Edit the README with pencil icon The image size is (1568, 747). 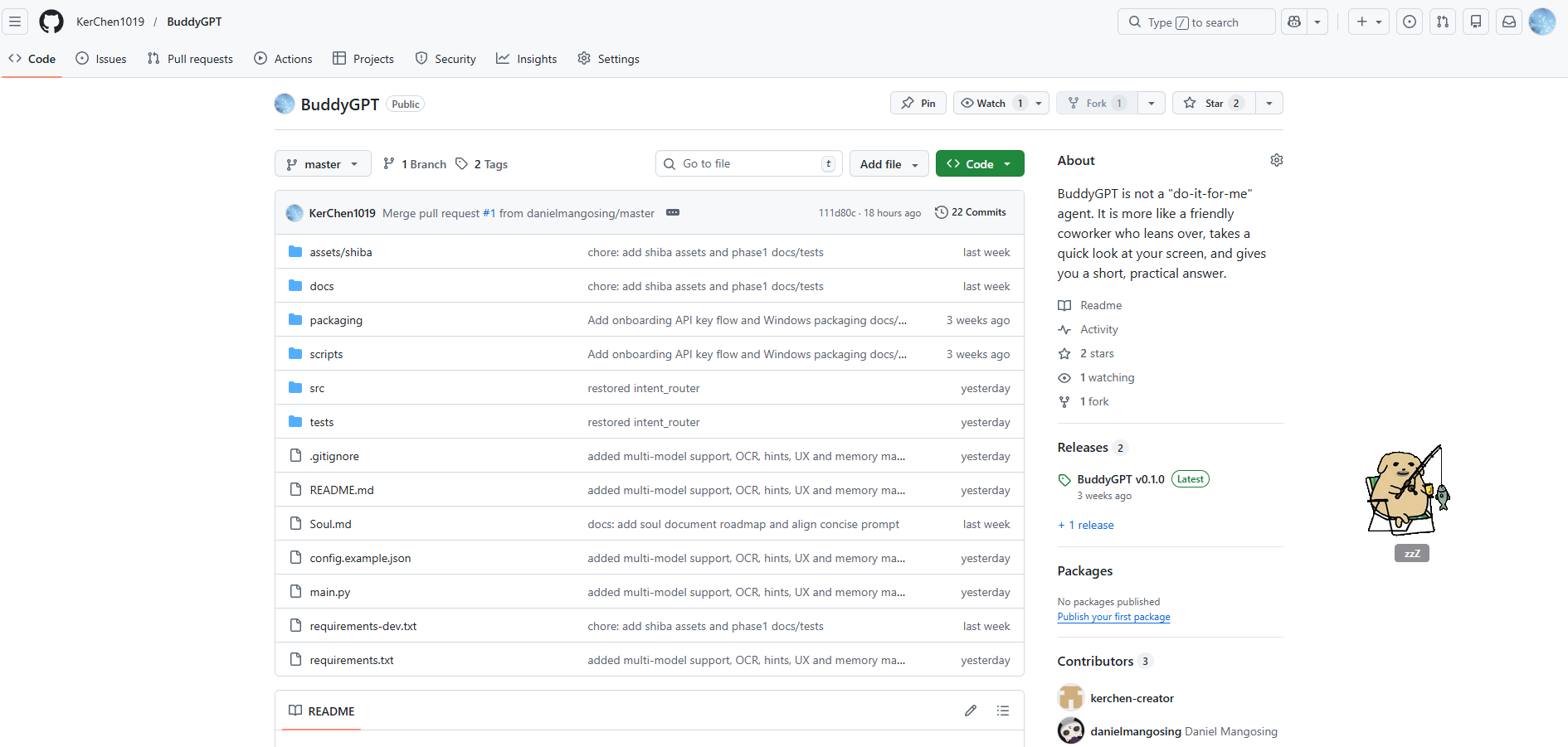[971, 711]
